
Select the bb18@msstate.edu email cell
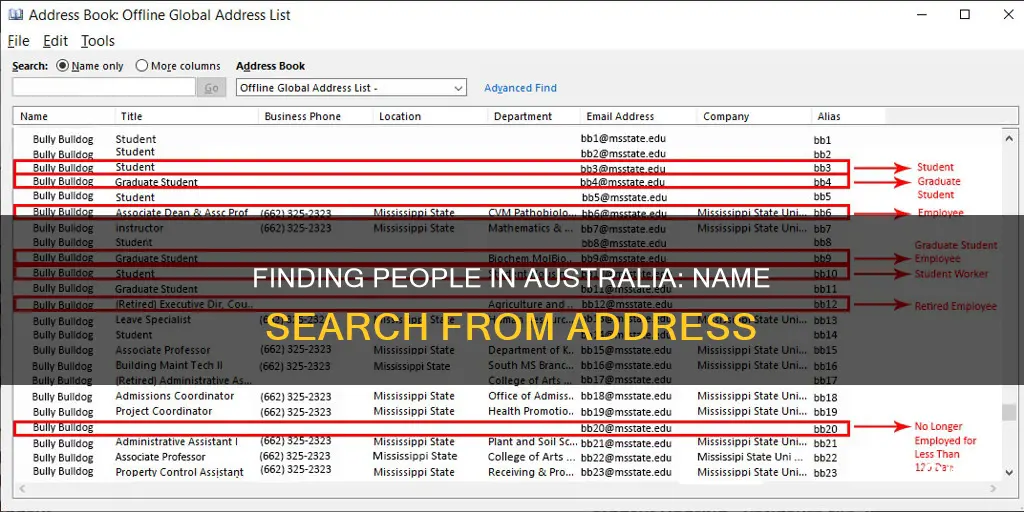626,396
